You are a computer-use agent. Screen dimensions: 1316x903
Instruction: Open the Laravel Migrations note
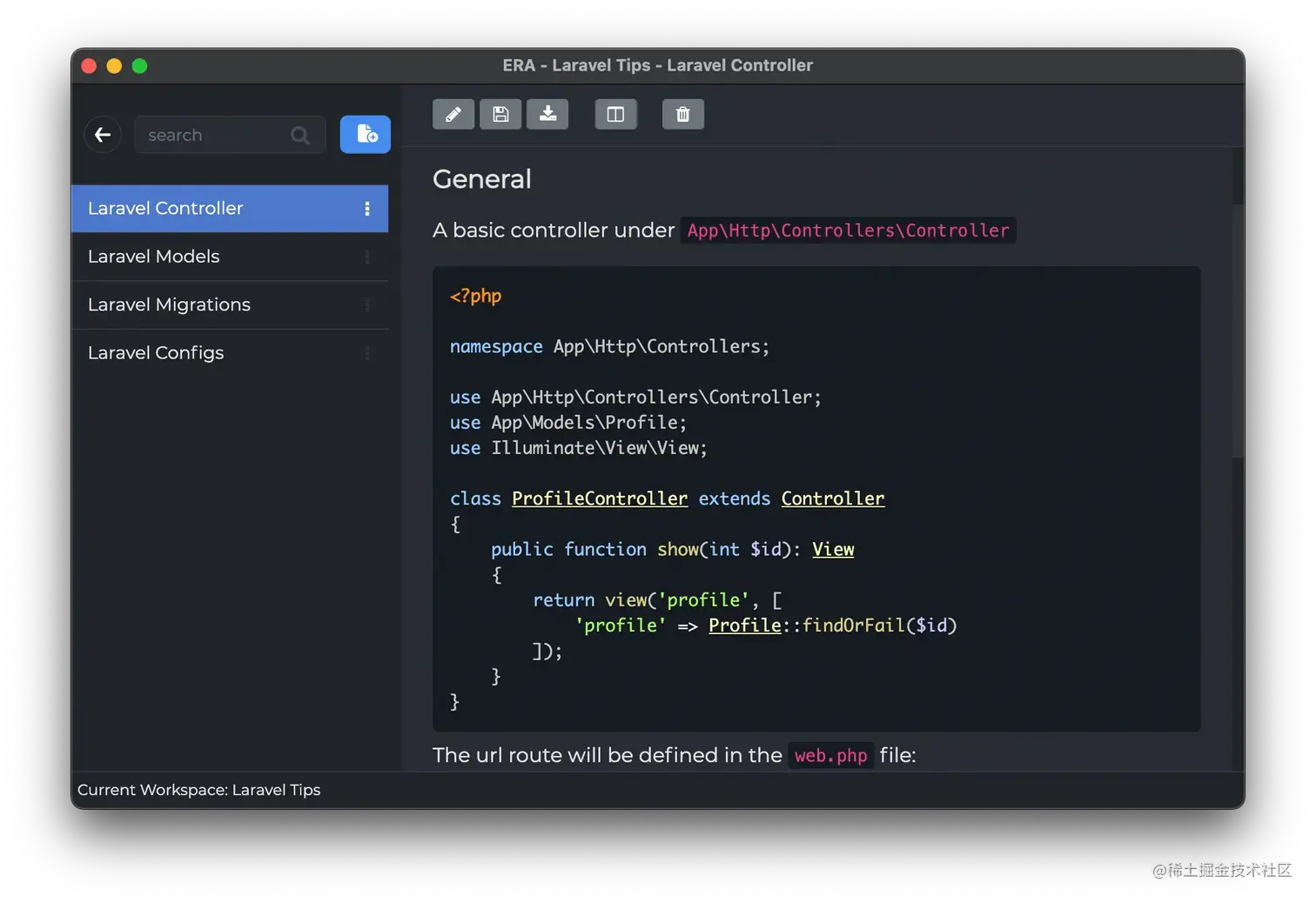[230, 304]
